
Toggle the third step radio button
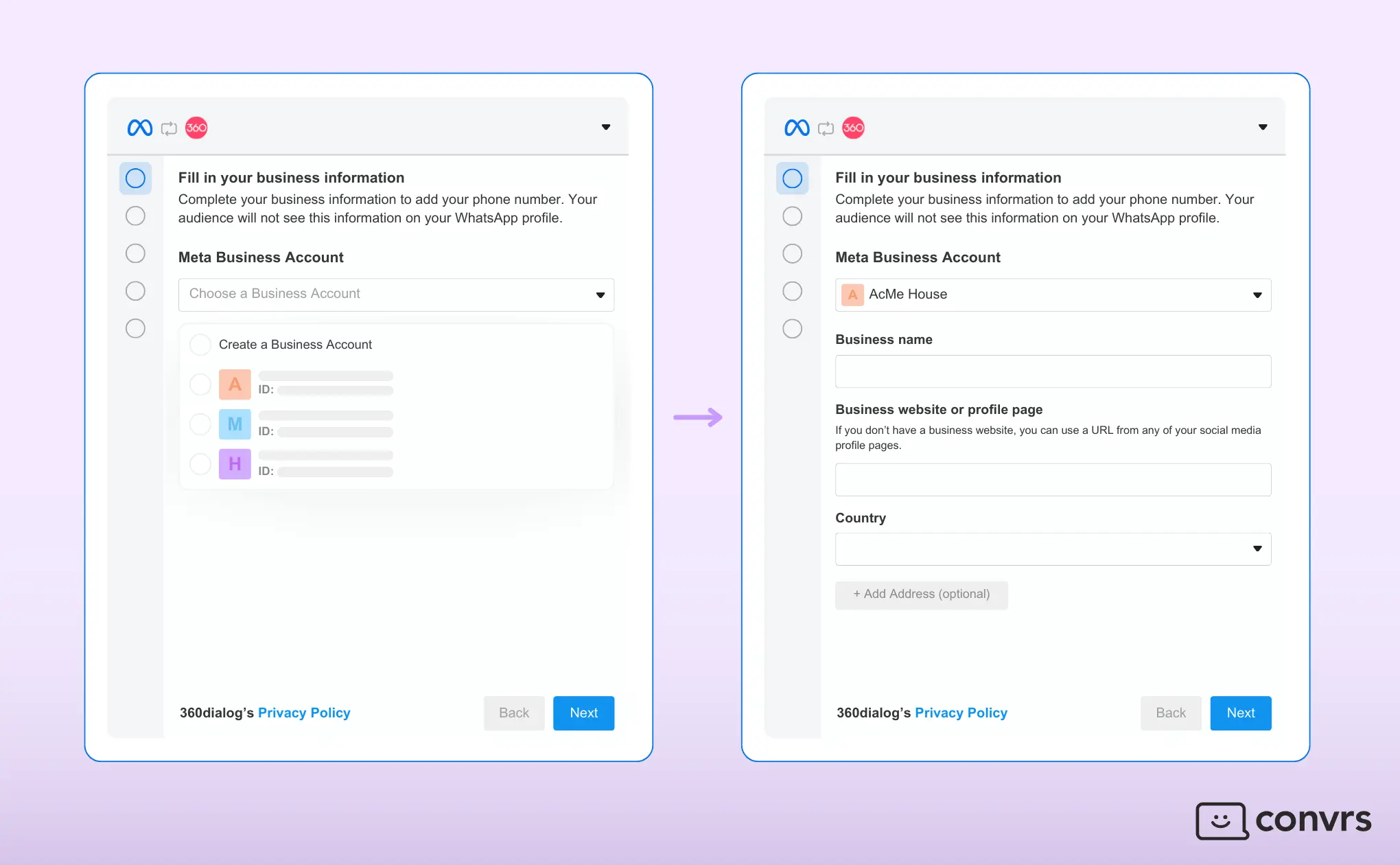pyautogui.click(x=135, y=252)
